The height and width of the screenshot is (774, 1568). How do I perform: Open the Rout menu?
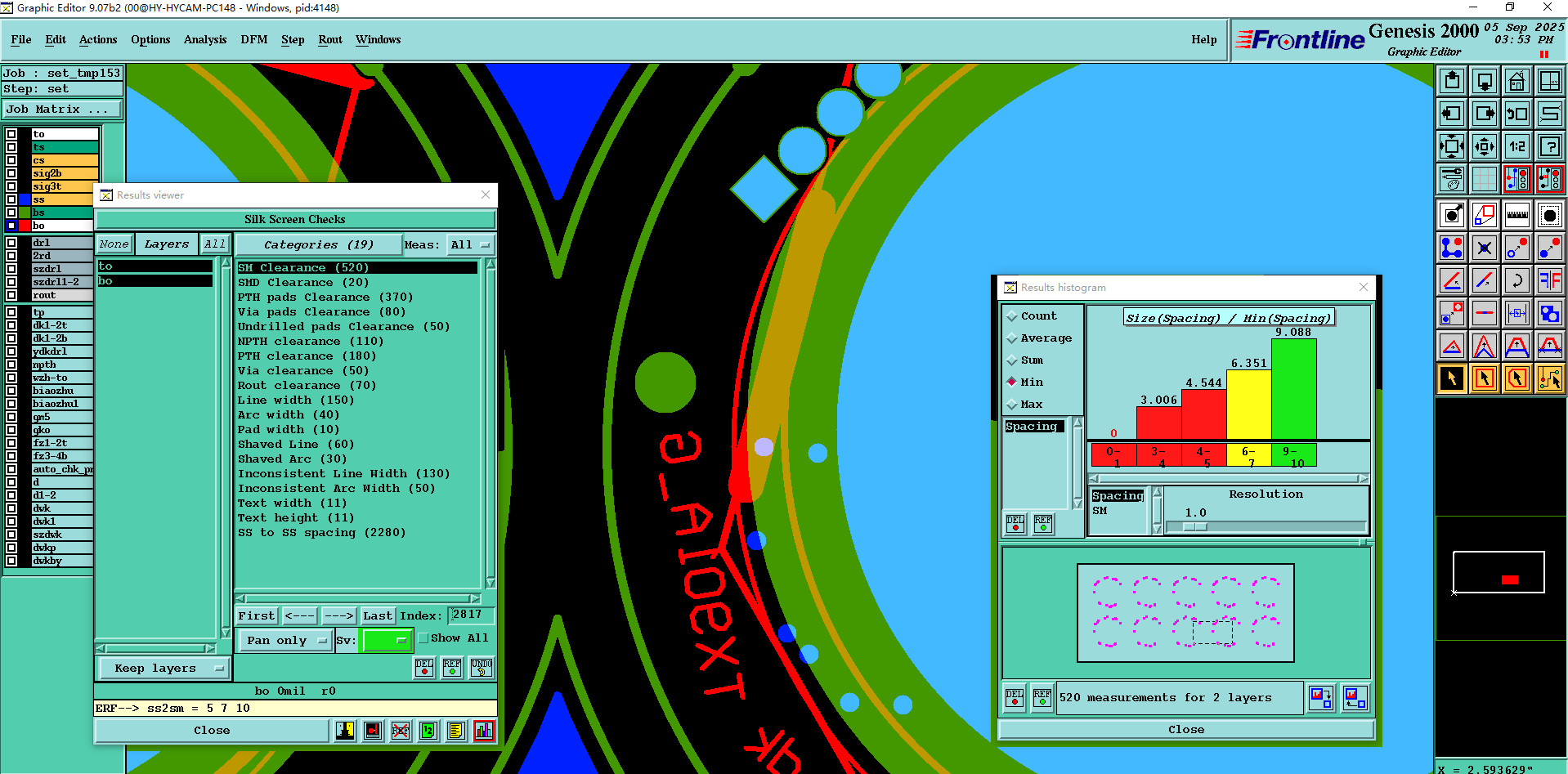pyautogui.click(x=330, y=39)
